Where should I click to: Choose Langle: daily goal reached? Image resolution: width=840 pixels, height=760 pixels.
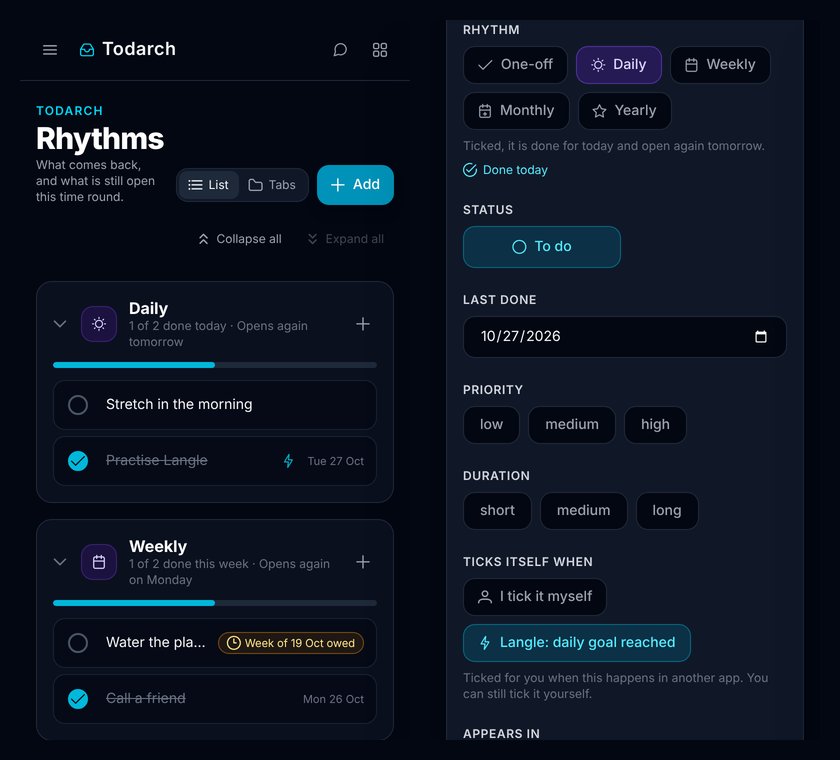point(577,643)
